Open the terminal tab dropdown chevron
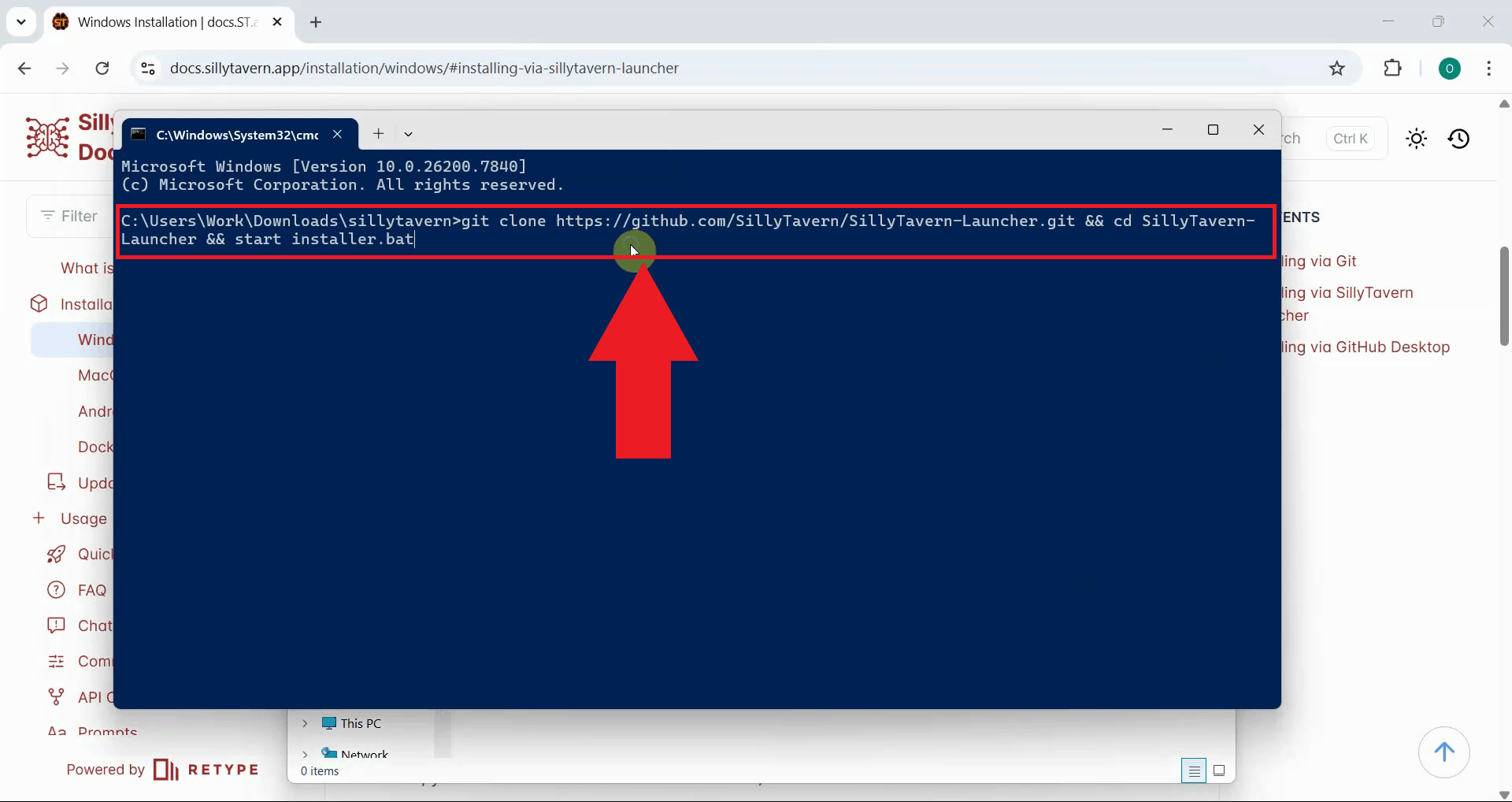 [x=408, y=134]
